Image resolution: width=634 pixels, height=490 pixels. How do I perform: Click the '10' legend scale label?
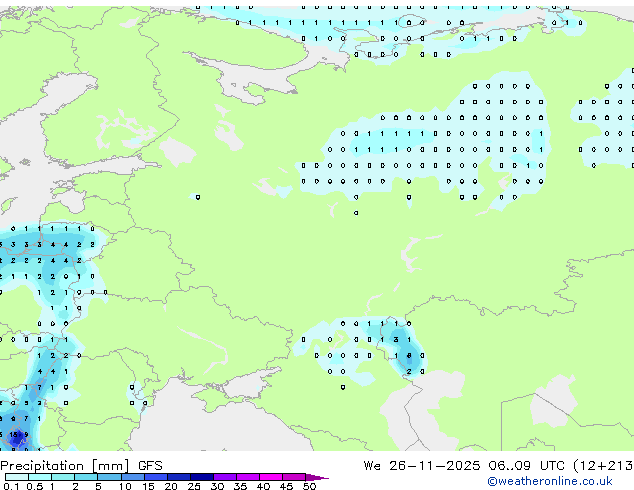[x=125, y=486]
